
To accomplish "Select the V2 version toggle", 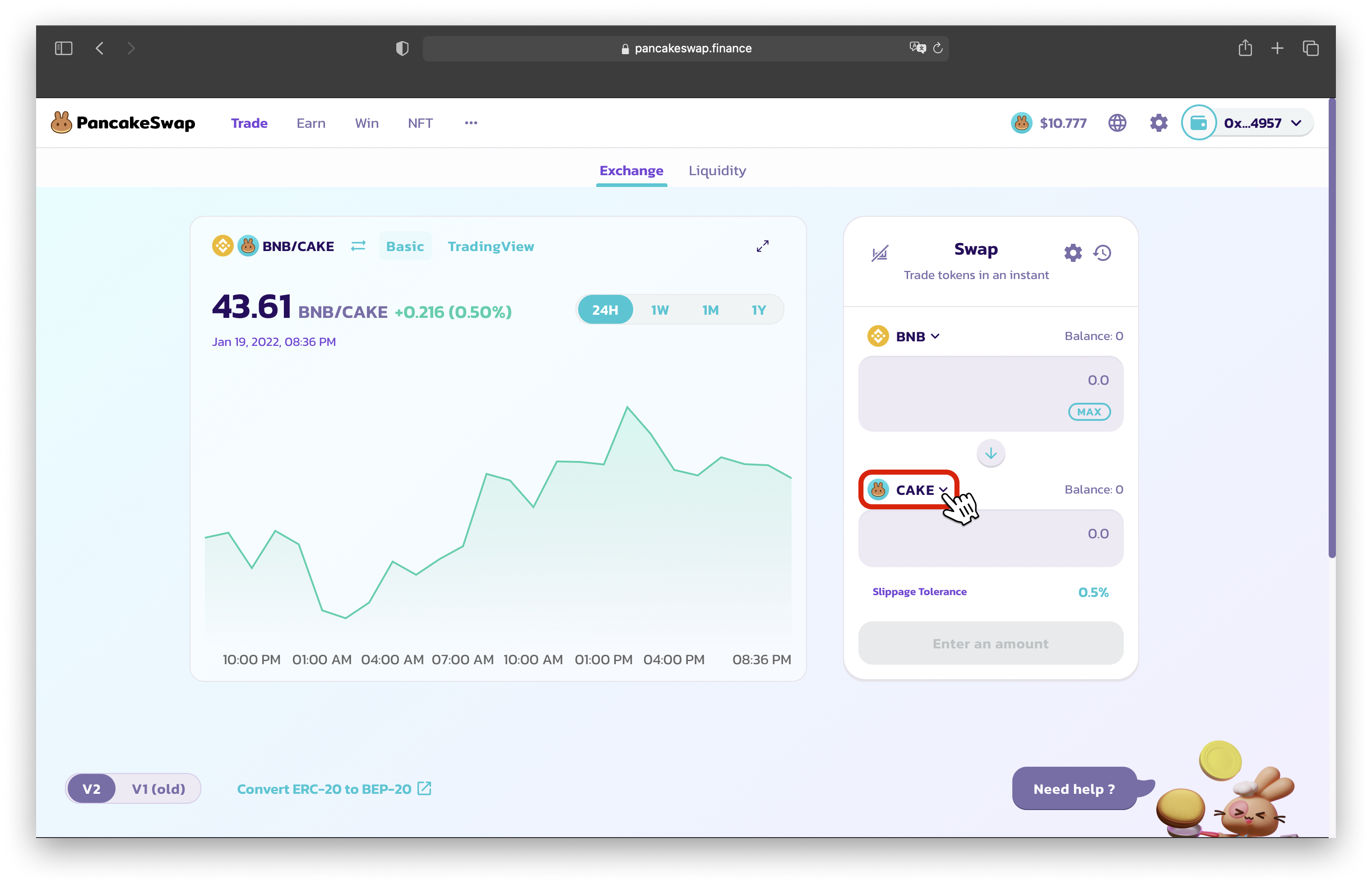I will click(x=91, y=788).
